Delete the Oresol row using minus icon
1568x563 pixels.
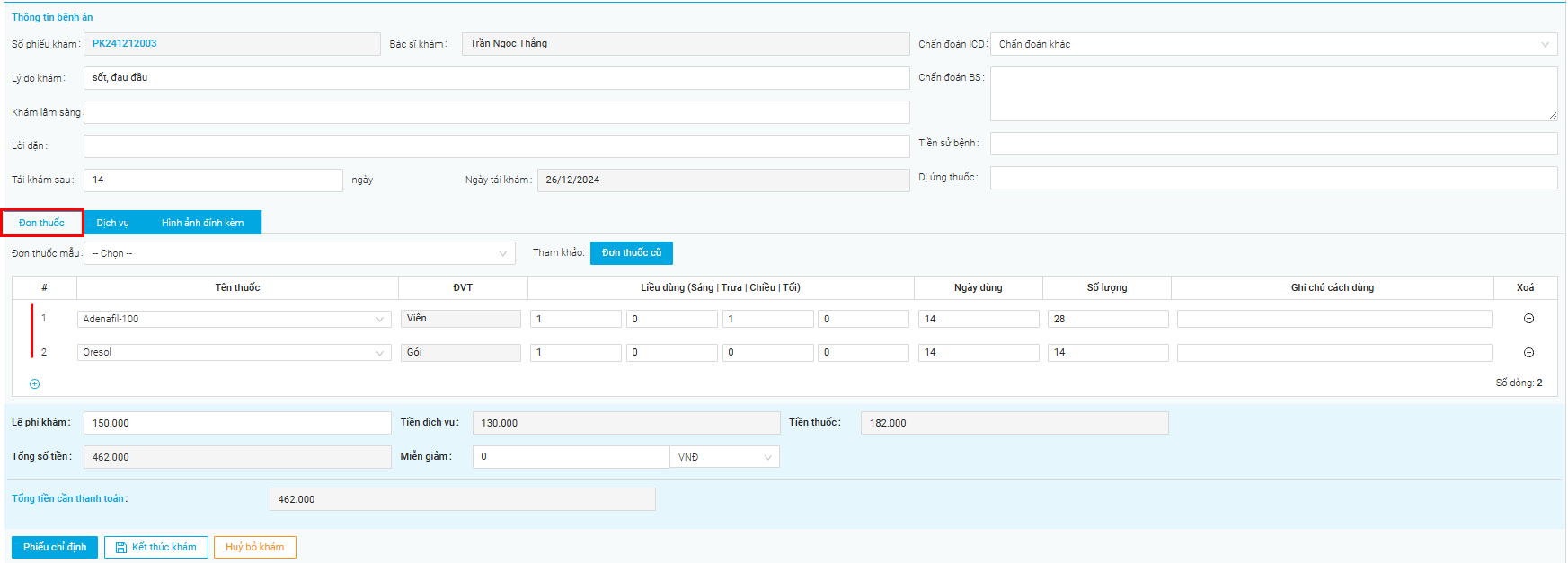[x=1528, y=353]
